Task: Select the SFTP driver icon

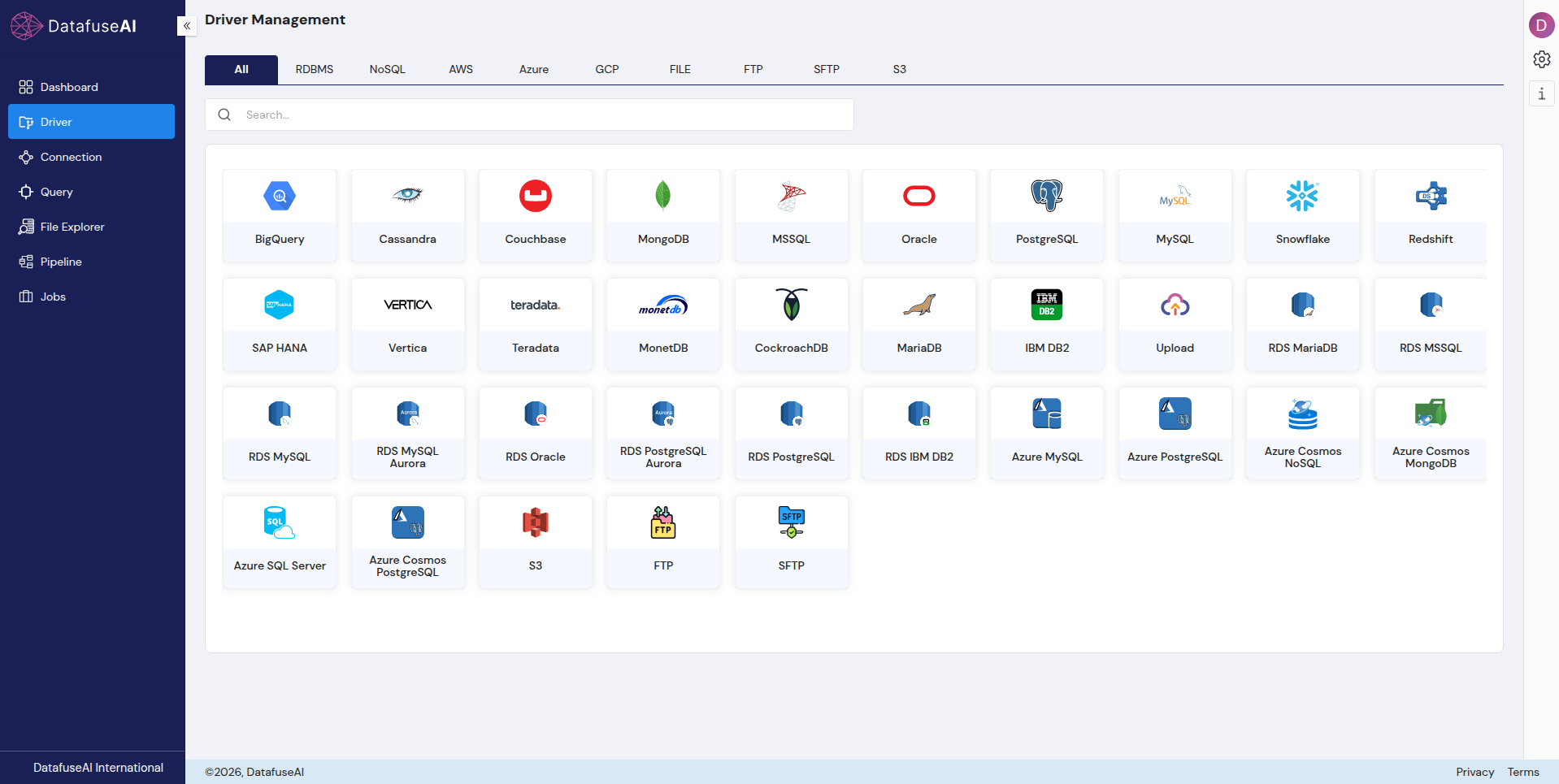Action: (x=792, y=522)
